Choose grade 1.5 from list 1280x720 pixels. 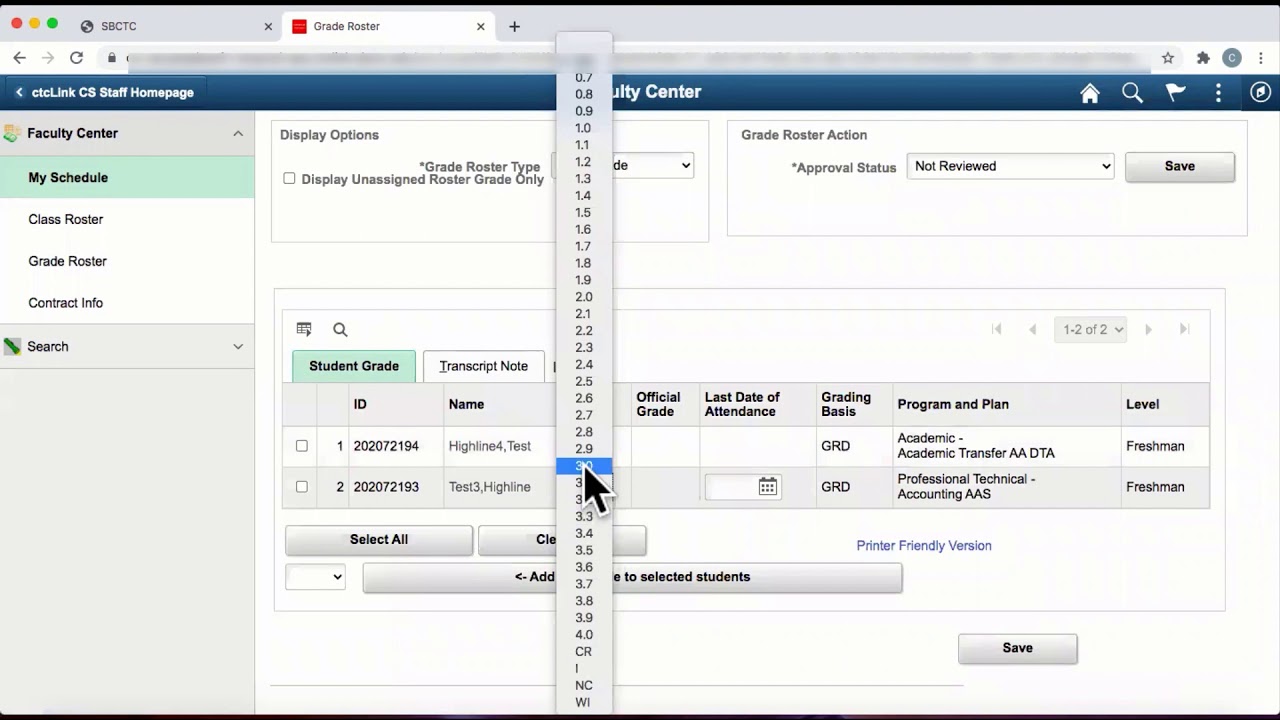coord(584,213)
